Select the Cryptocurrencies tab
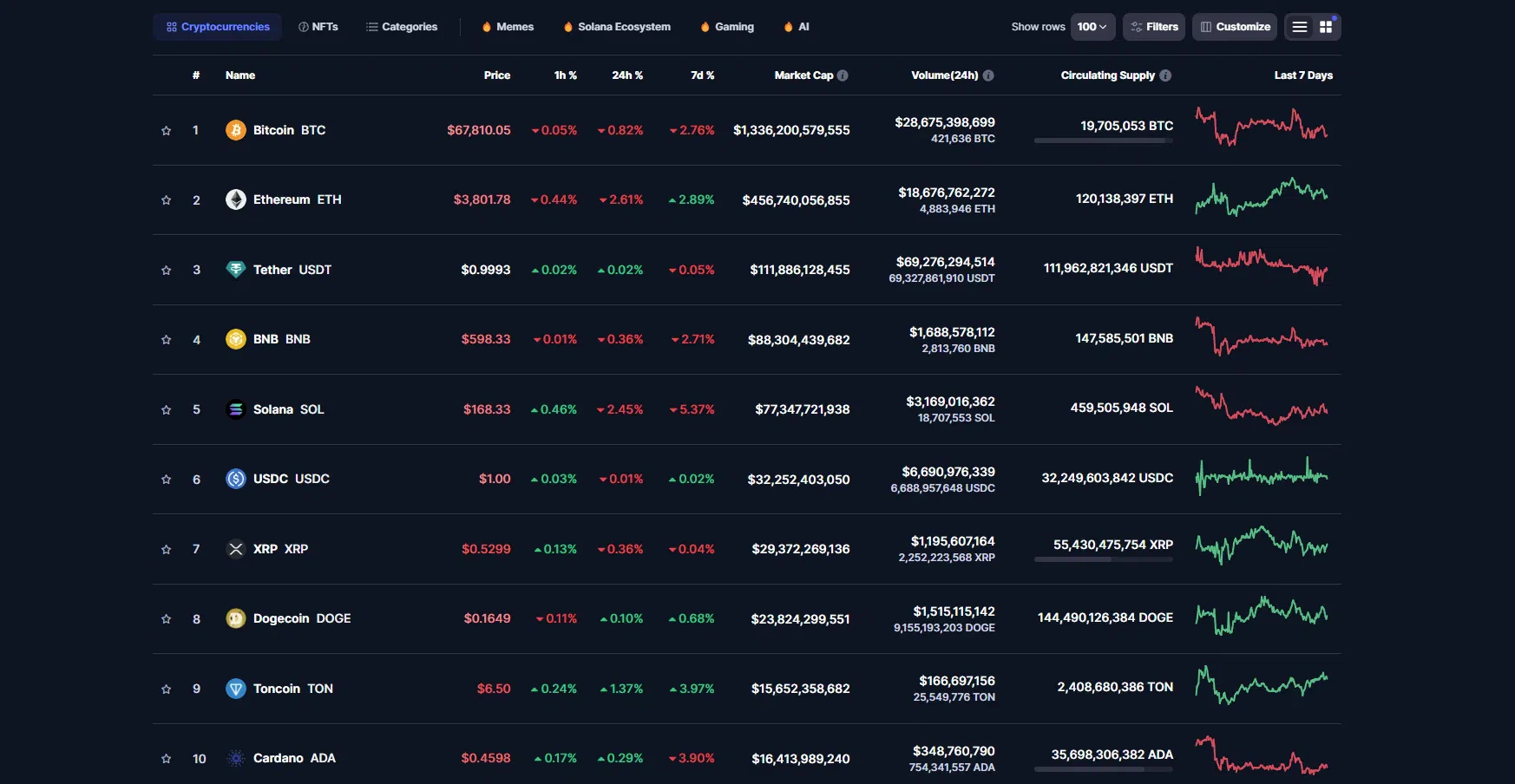 (218, 27)
